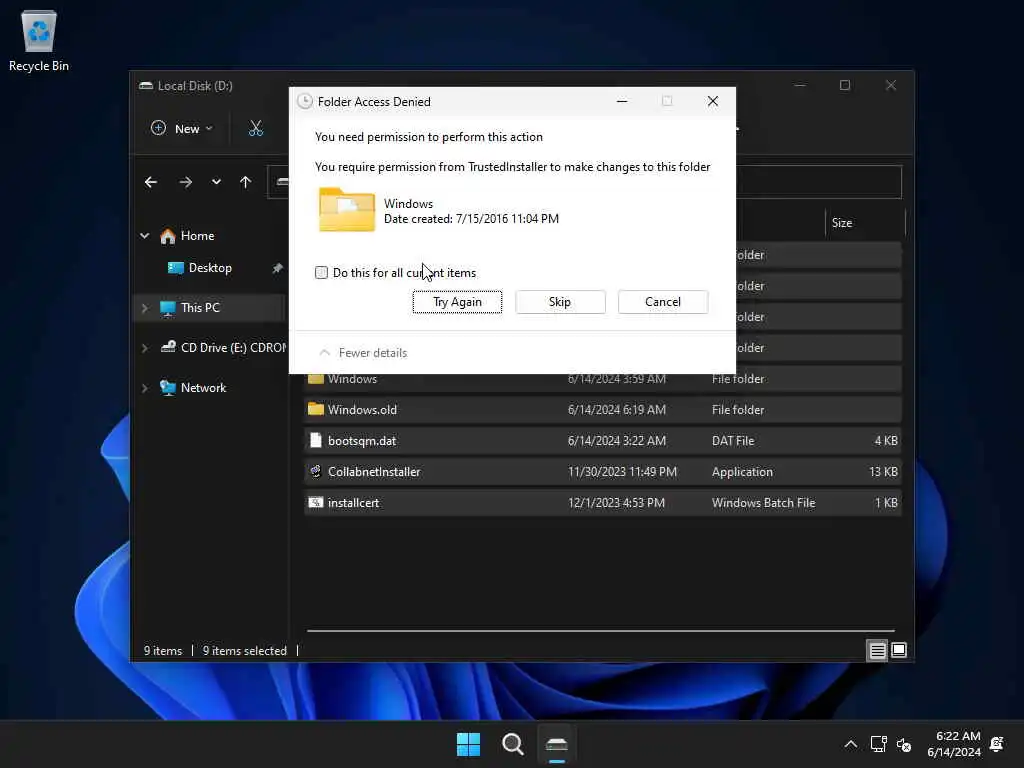Click 'File folder' type cell of Windows.old
The width and height of the screenshot is (1024, 768).
(x=737, y=409)
